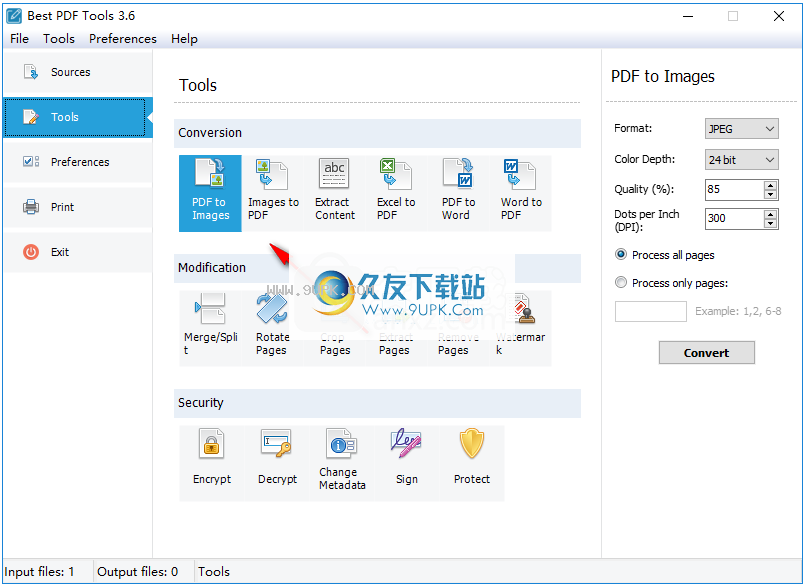Open Preferences in the sidebar

pos(78,162)
